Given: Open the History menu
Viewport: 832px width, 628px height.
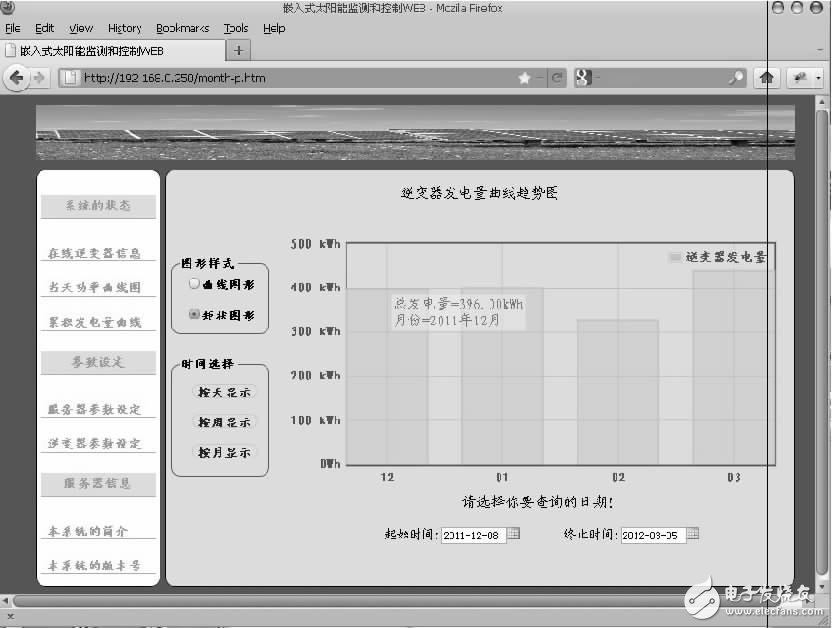Looking at the screenshot, I should pyautogui.click(x=124, y=28).
